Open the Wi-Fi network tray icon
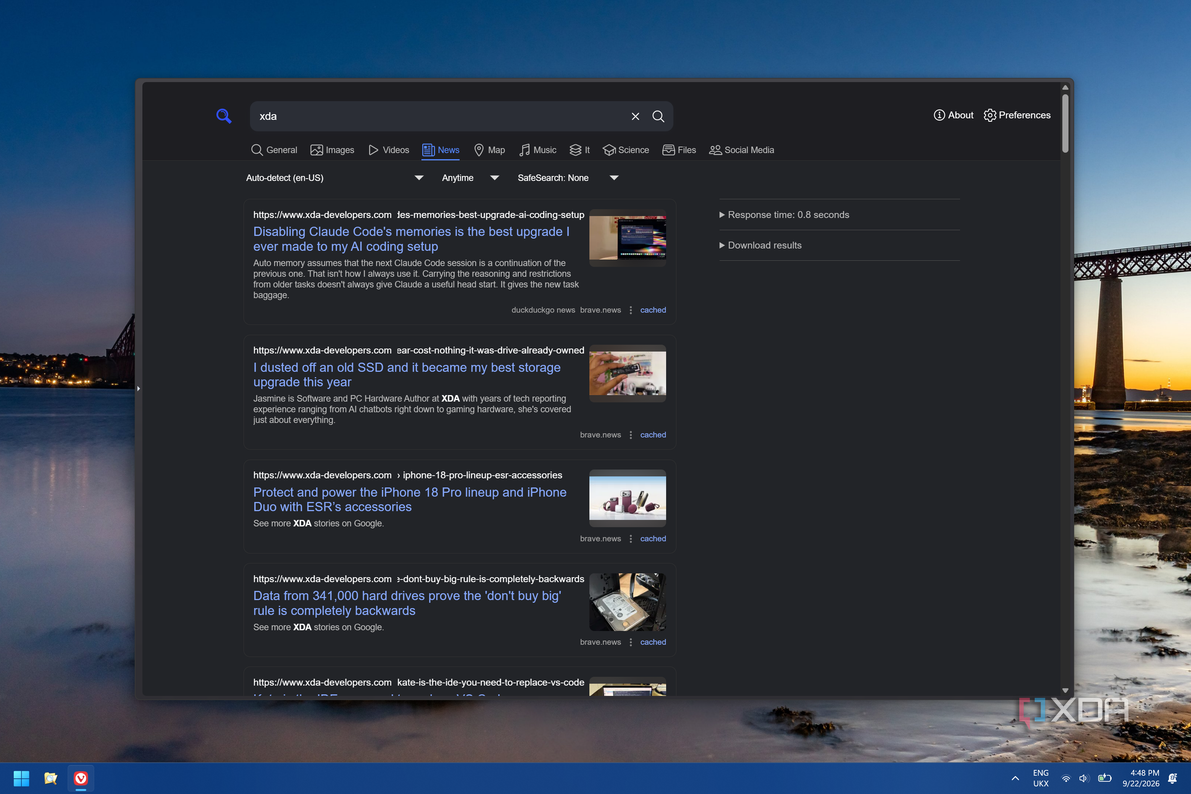The height and width of the screenshot is (794, 1191). click(1066, 779)
